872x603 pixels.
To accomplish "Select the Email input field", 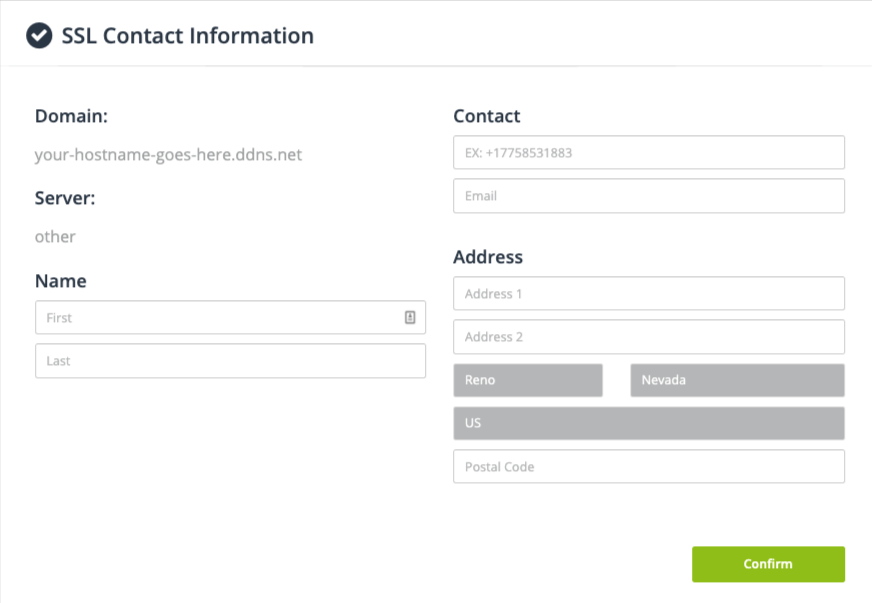I will tap(649, 196).
